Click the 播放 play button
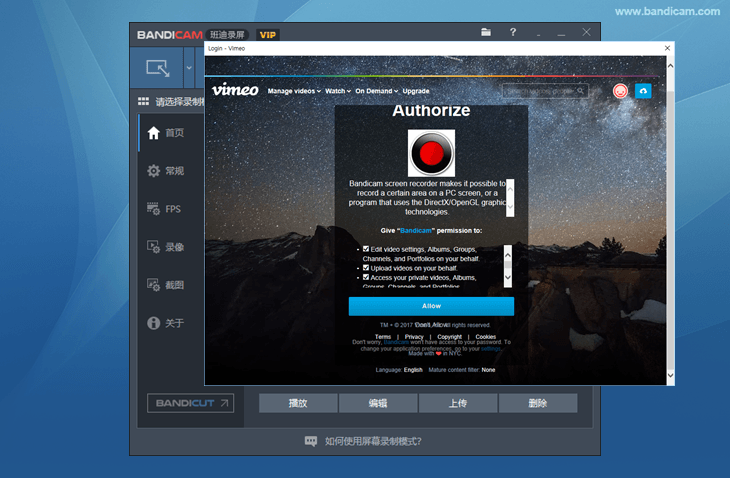Image resolution: width=730 pixels, height=478 pixels. pyautogui.click(x=298, y=403)
